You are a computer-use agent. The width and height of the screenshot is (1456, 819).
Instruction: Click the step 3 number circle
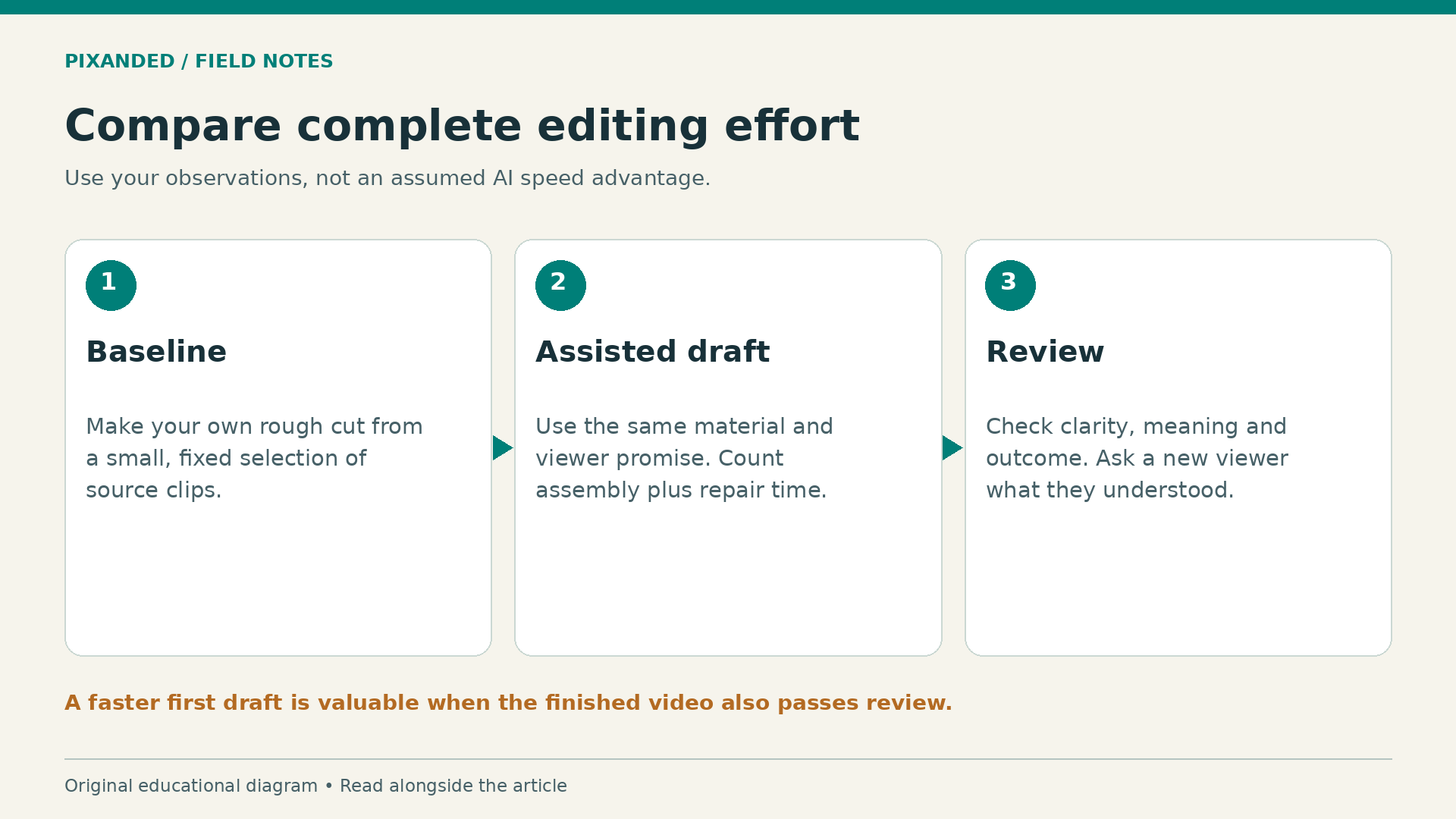click(x=1010, y=285)
